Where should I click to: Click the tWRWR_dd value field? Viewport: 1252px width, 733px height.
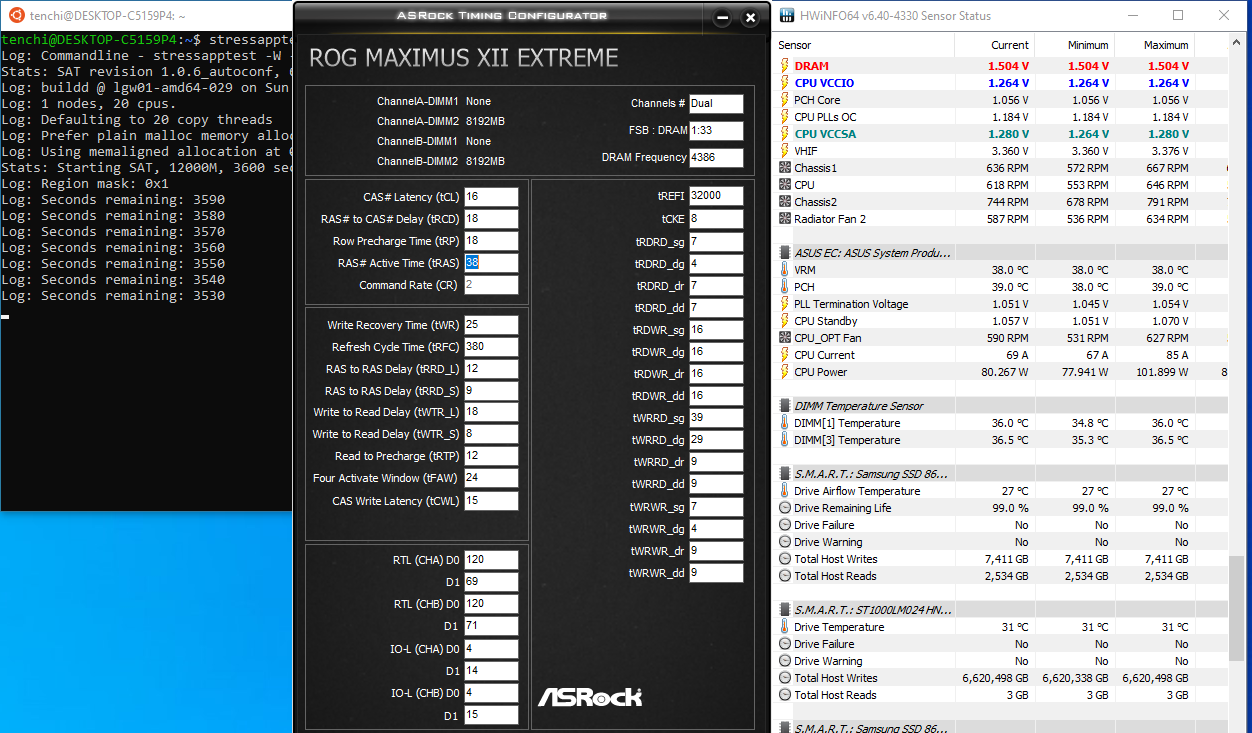coord(716,573)
